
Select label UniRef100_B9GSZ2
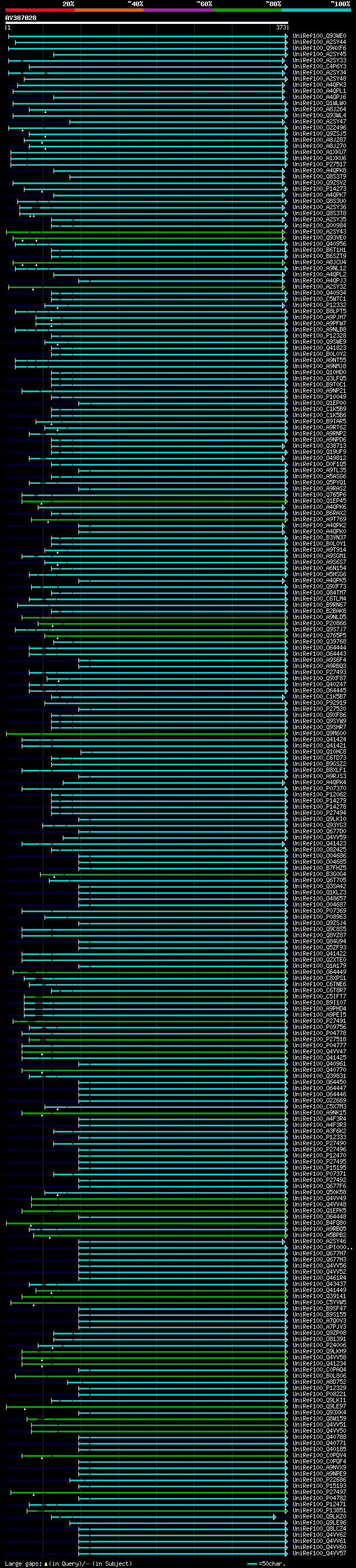[319, 764]
